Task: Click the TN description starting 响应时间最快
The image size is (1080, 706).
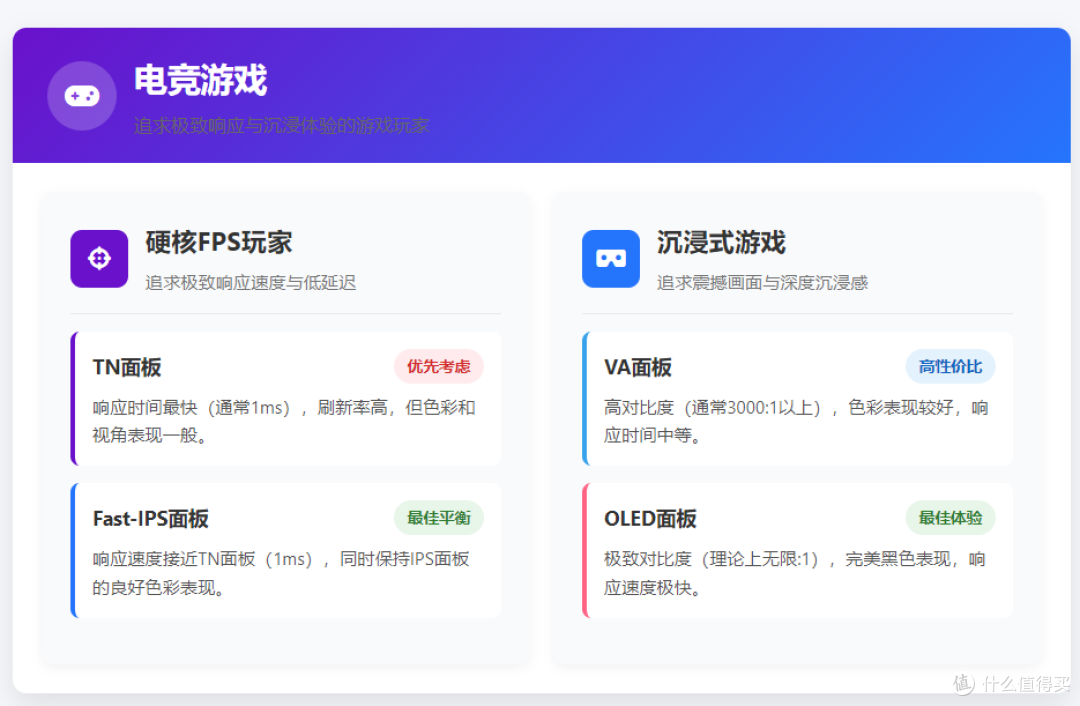Action: [x=284, y=422]
